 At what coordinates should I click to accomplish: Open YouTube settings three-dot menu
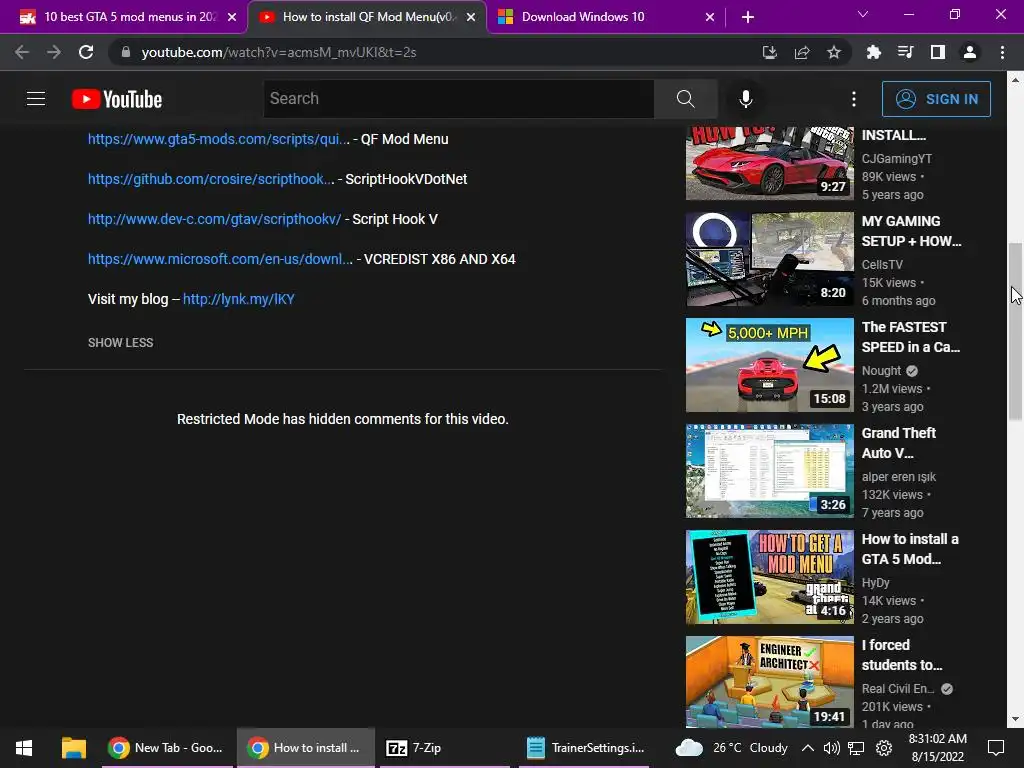(x=854, y=99)
